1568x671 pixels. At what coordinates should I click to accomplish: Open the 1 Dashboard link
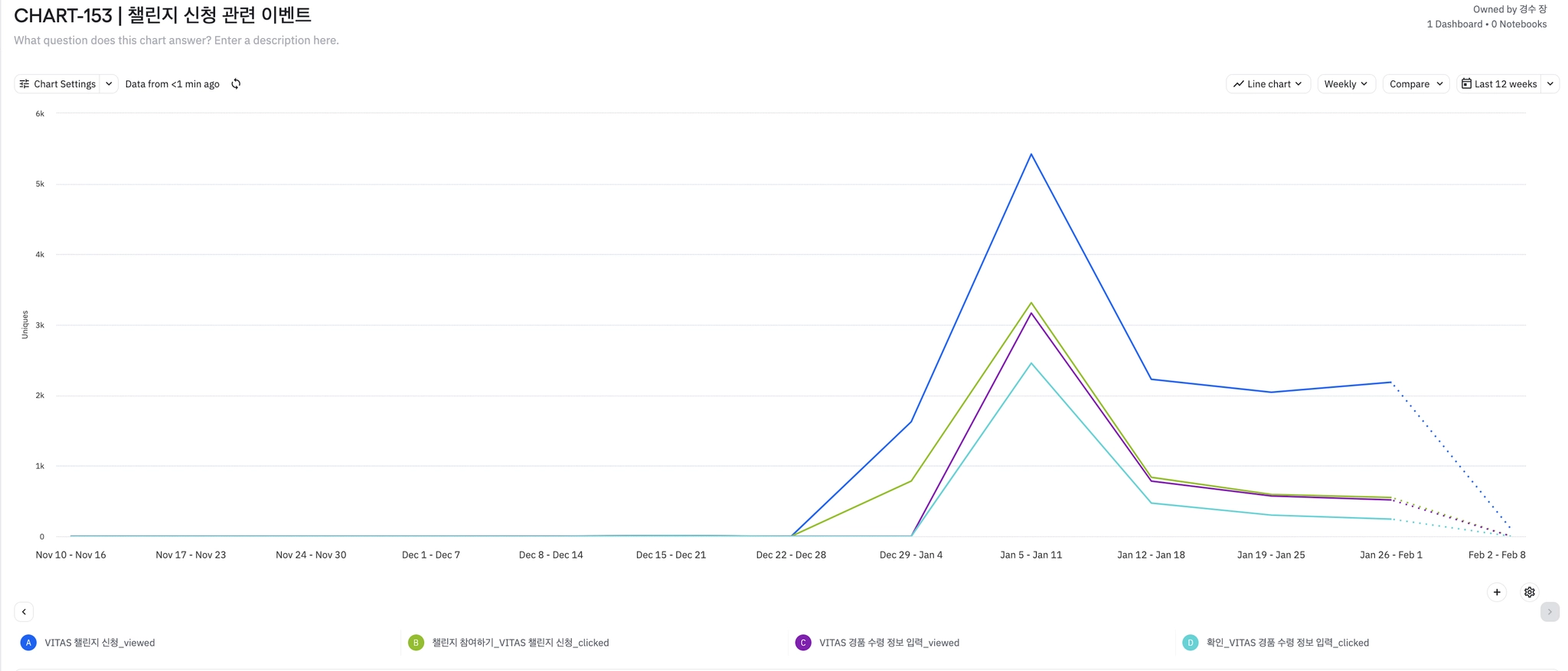pos(1454,24)
